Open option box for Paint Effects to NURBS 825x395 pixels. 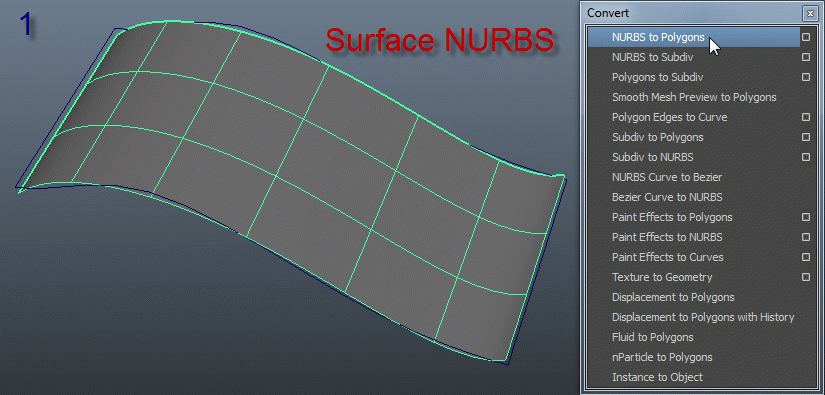coord(806,237)
